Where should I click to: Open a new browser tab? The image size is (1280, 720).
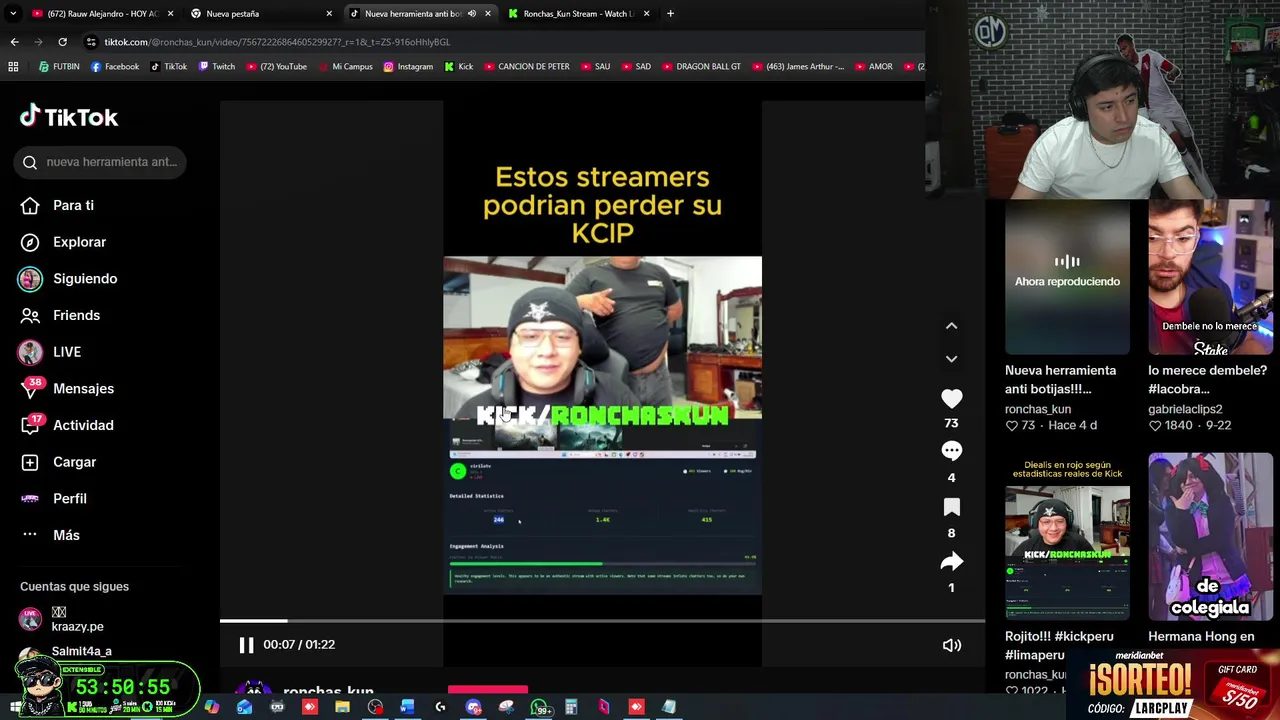click(670, 14)
